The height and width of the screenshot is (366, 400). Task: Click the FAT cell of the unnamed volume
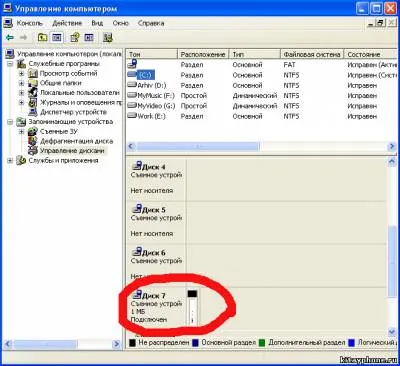coord(289,65)
